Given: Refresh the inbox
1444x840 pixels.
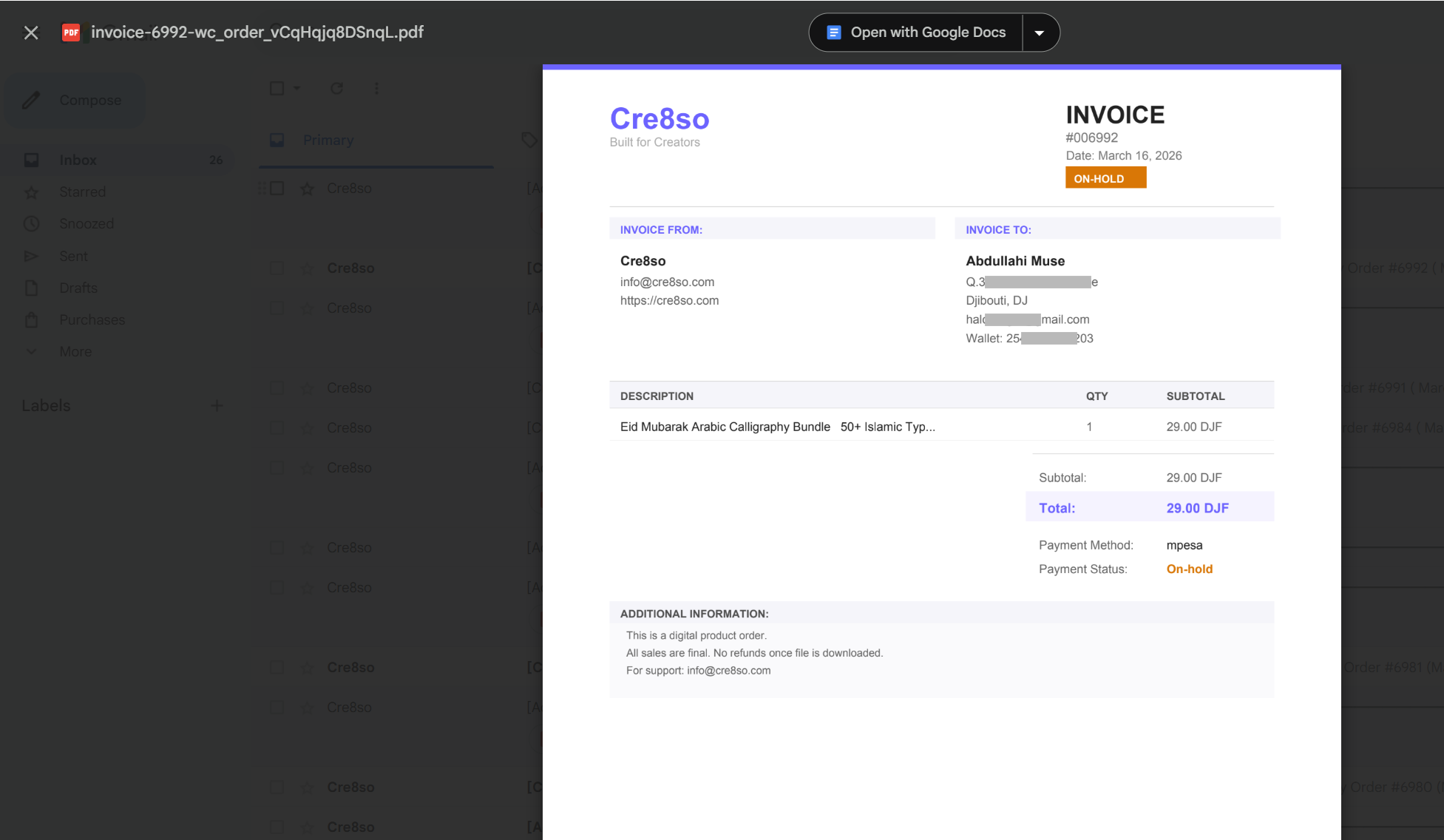Looking at the screenshot, I should click(x=337, y=88).
